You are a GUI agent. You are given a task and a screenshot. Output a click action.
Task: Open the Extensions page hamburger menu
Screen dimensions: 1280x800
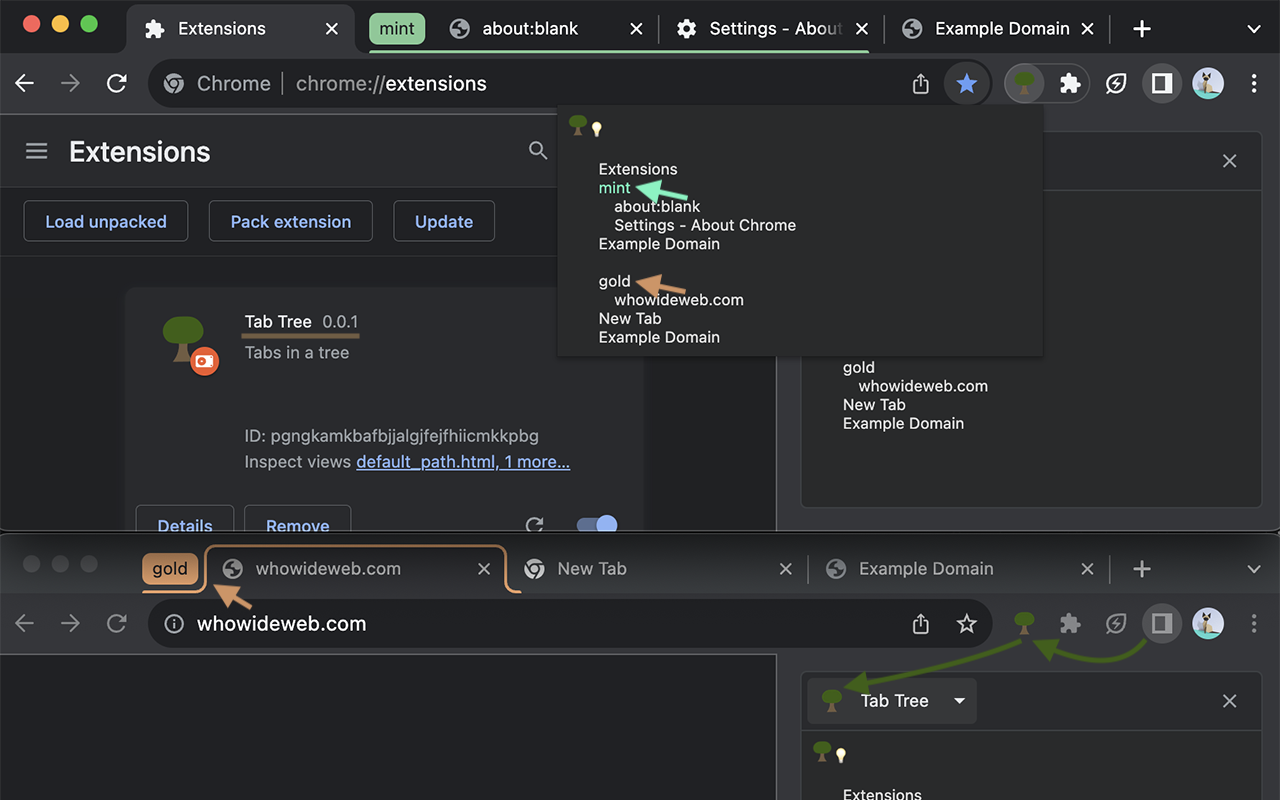tap(36, 151)
